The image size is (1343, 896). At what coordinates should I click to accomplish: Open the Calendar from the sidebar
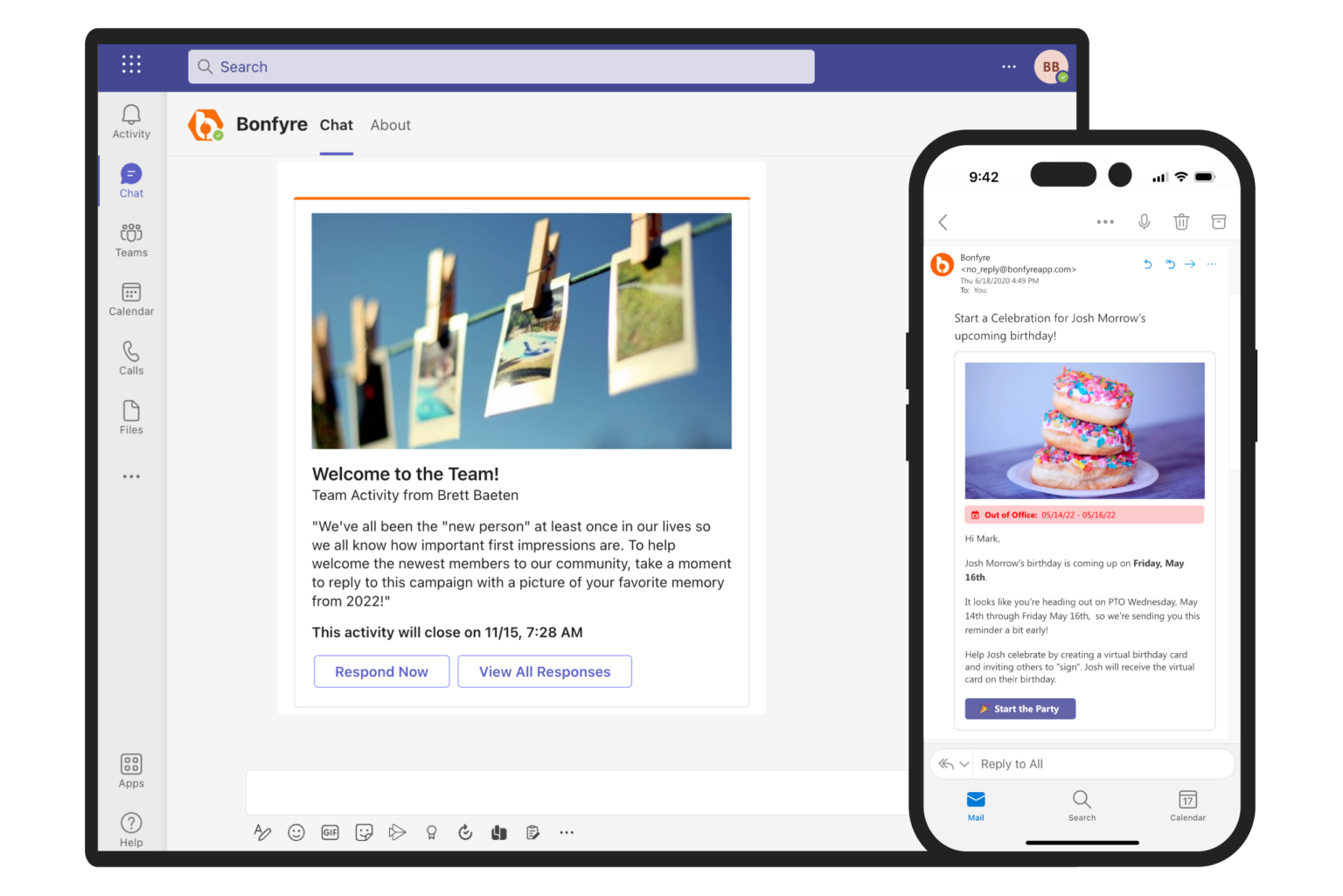click(x=130, y=298)
